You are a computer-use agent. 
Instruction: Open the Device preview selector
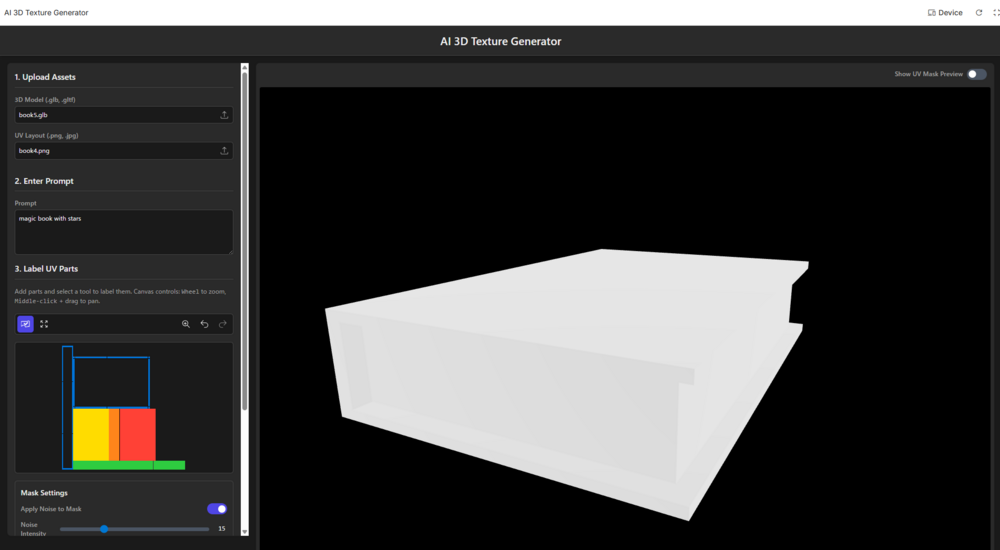pyautogui.click(x=945, y=13)
